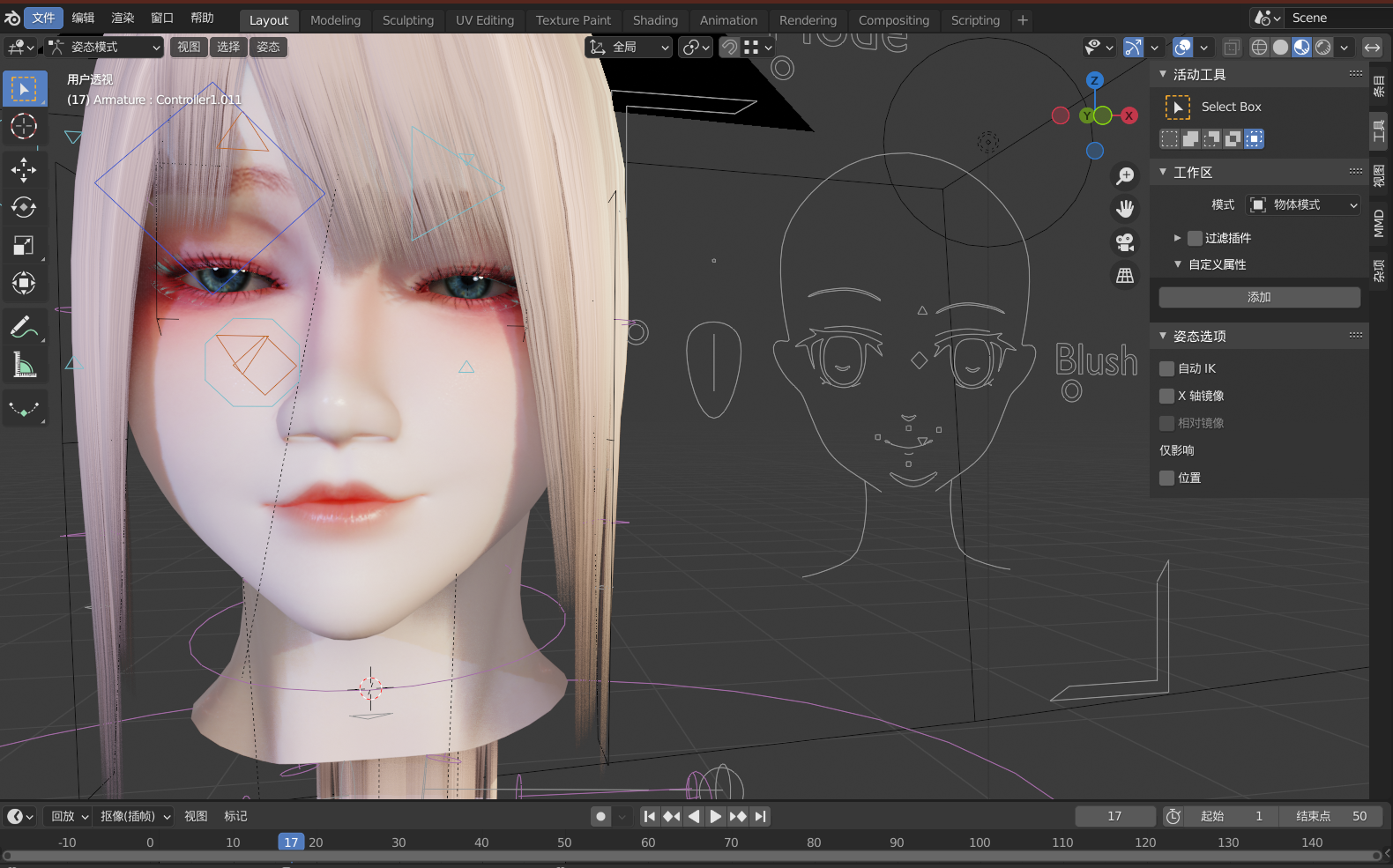The image size is (1393, 868).
Task: Click the current frame field showing 17
Action: point(1114,816)
